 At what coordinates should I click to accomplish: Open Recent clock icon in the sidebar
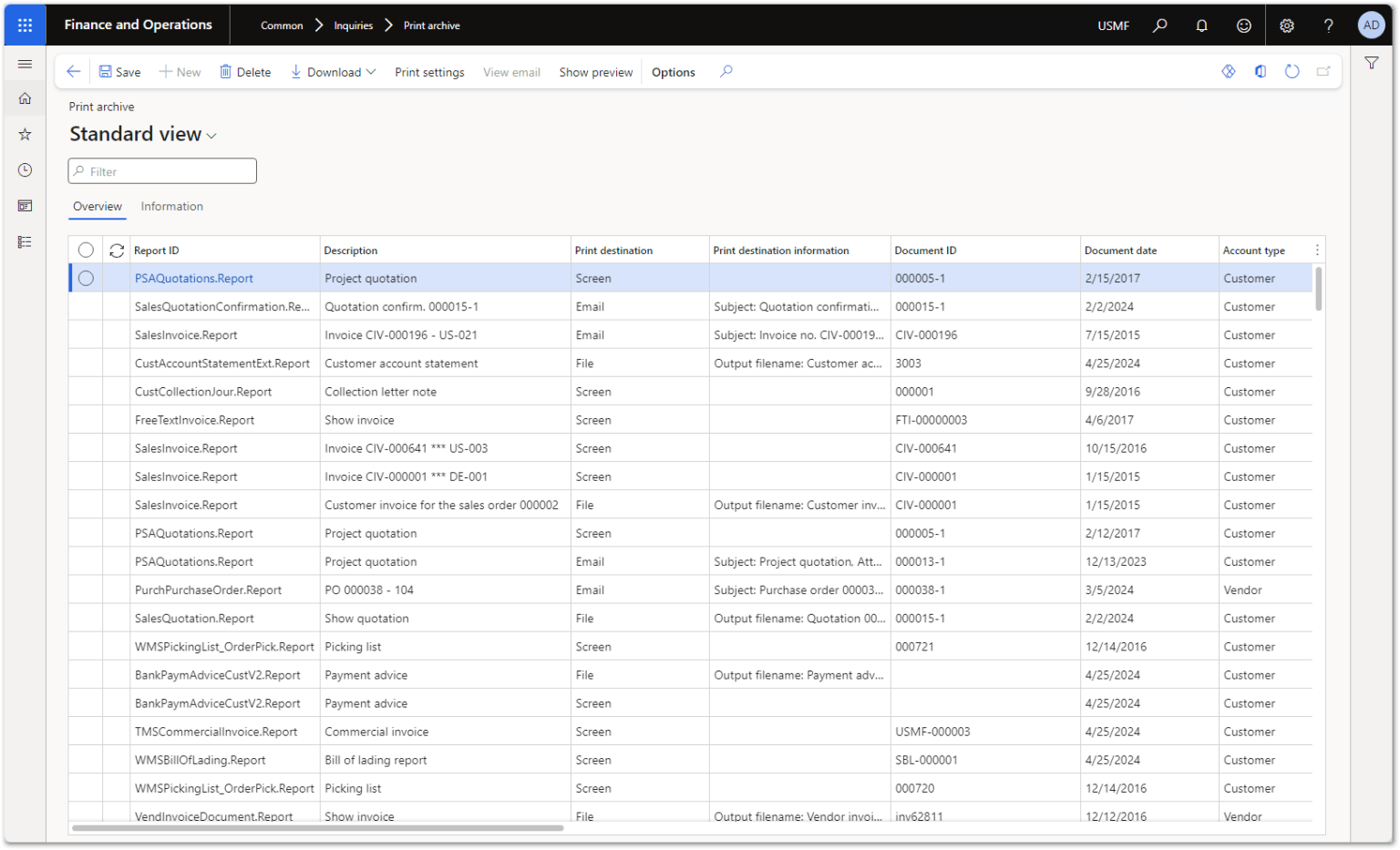(25, 170)
